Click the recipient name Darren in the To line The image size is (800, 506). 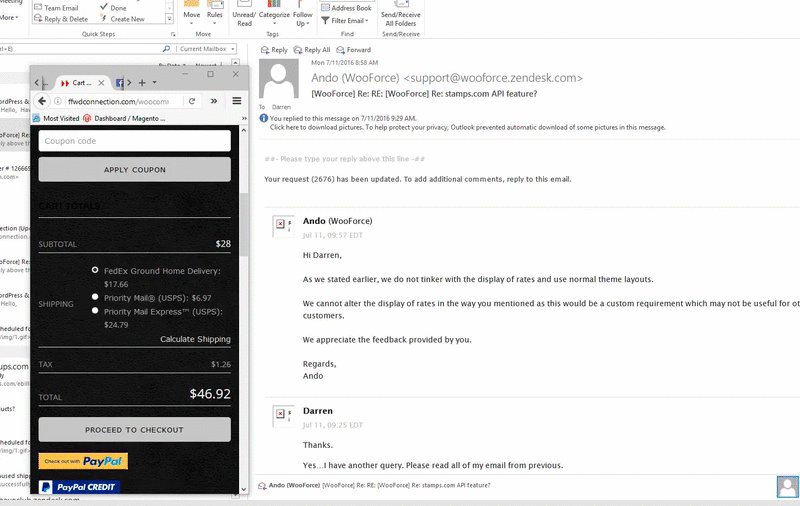coord(281,107)
